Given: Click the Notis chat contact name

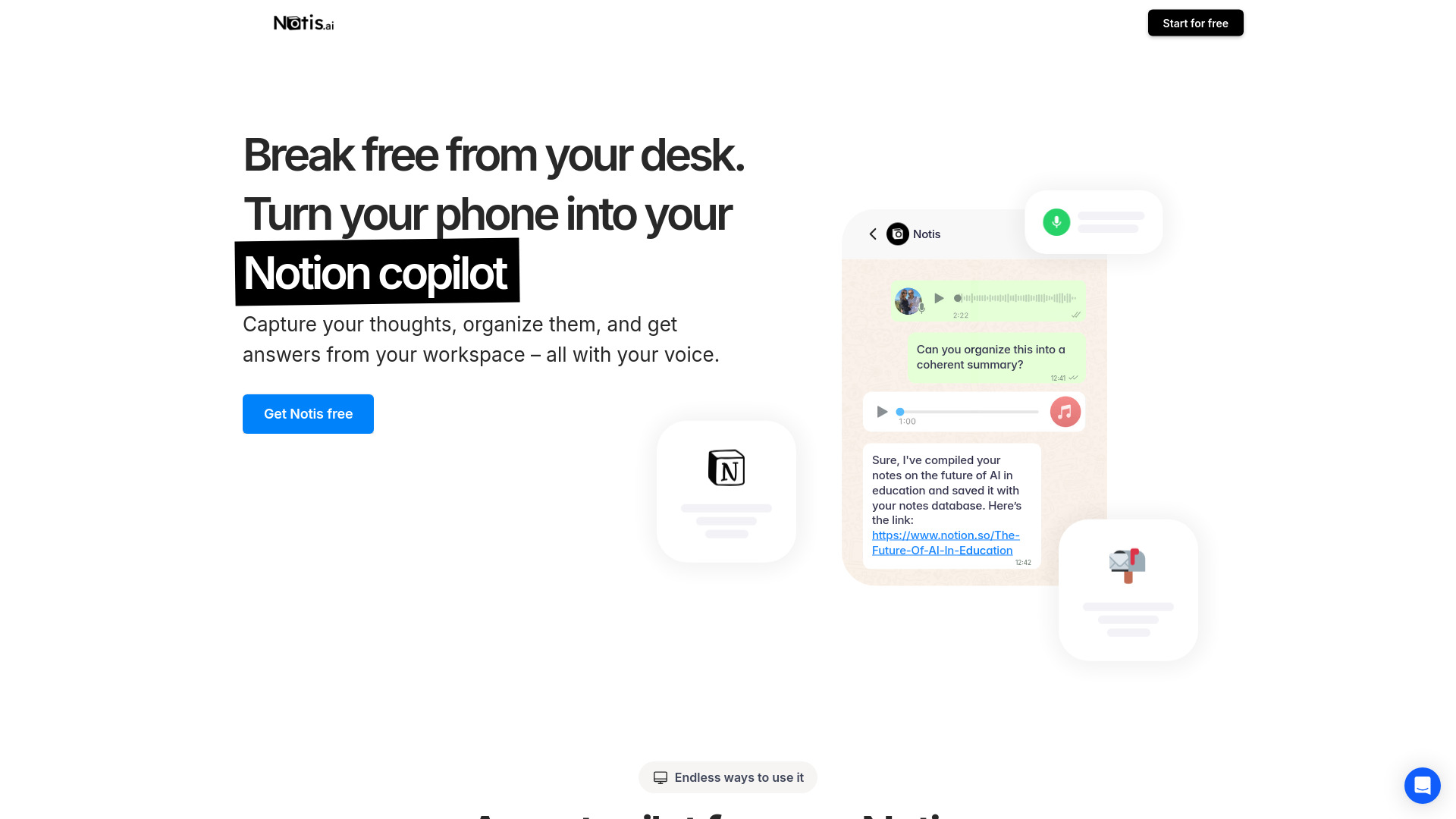Looking at the screenshot, I should coord(926,234).
